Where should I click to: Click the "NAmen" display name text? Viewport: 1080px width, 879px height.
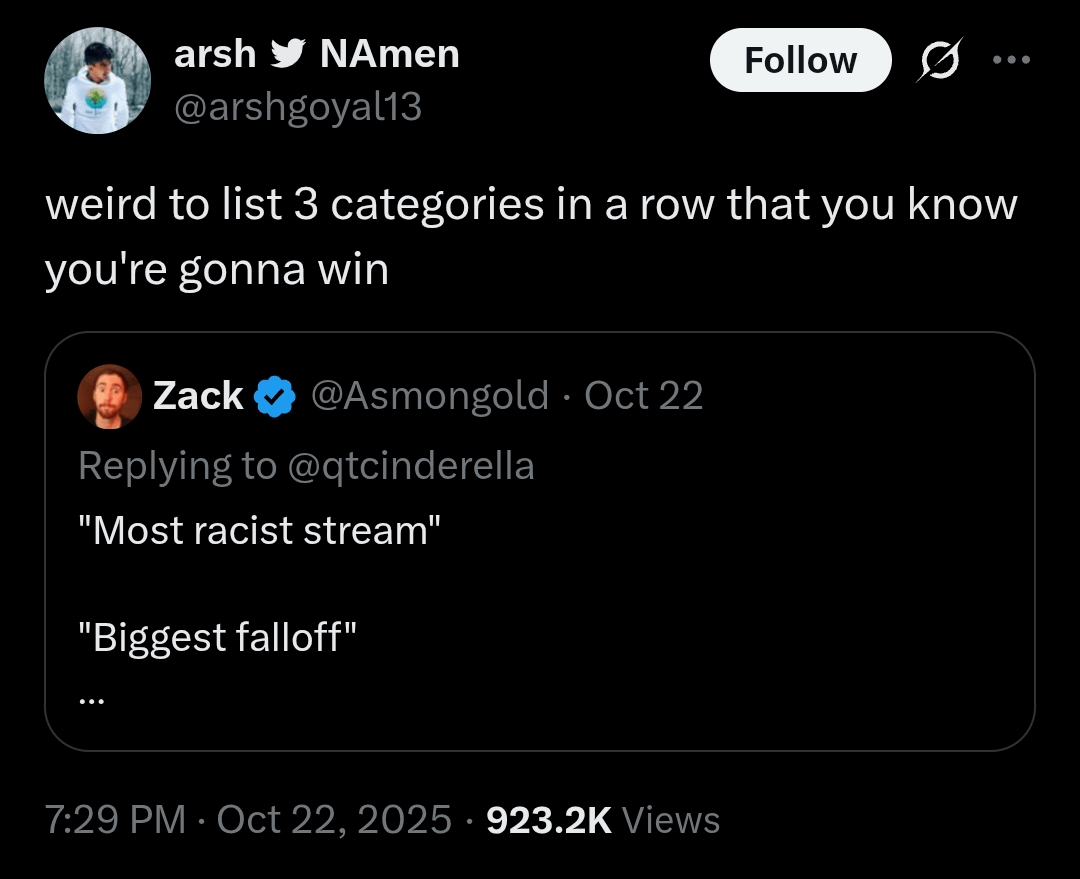[x=389, y=54]
